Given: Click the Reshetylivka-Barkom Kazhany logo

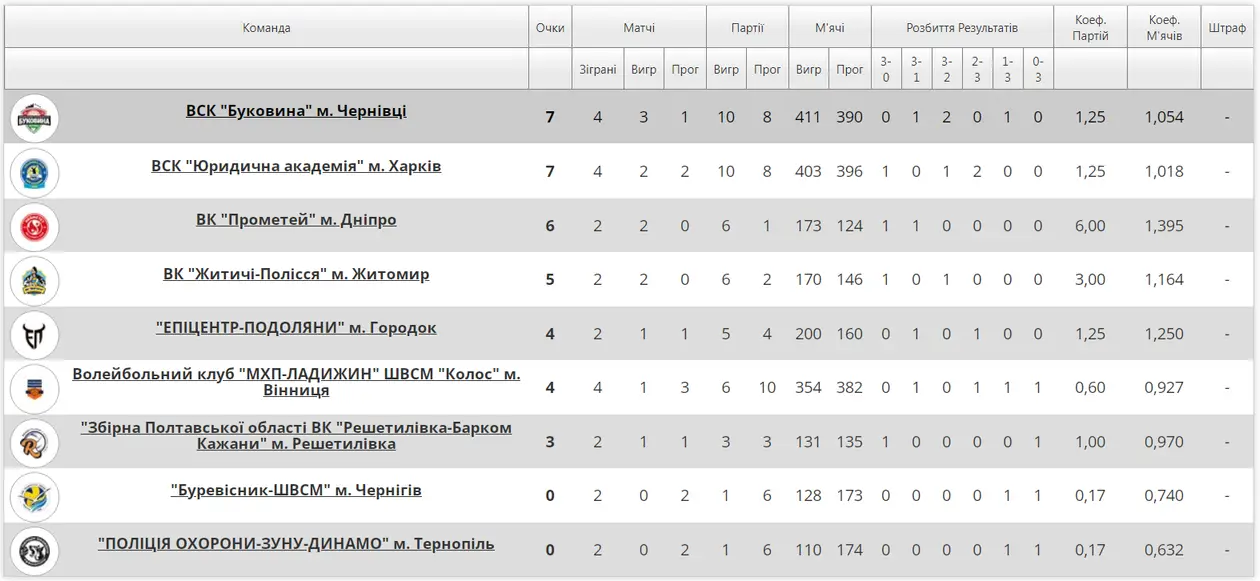Looking at the screenshot, I should 35,443.
